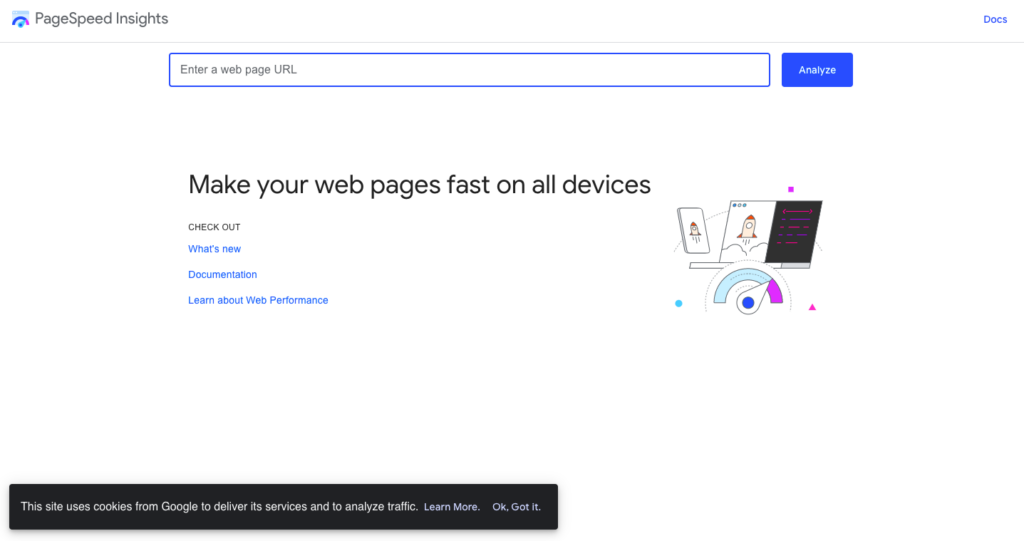Click the pink triangle decoration
The width and height of the screenshot is (1024, 541).
812,306
